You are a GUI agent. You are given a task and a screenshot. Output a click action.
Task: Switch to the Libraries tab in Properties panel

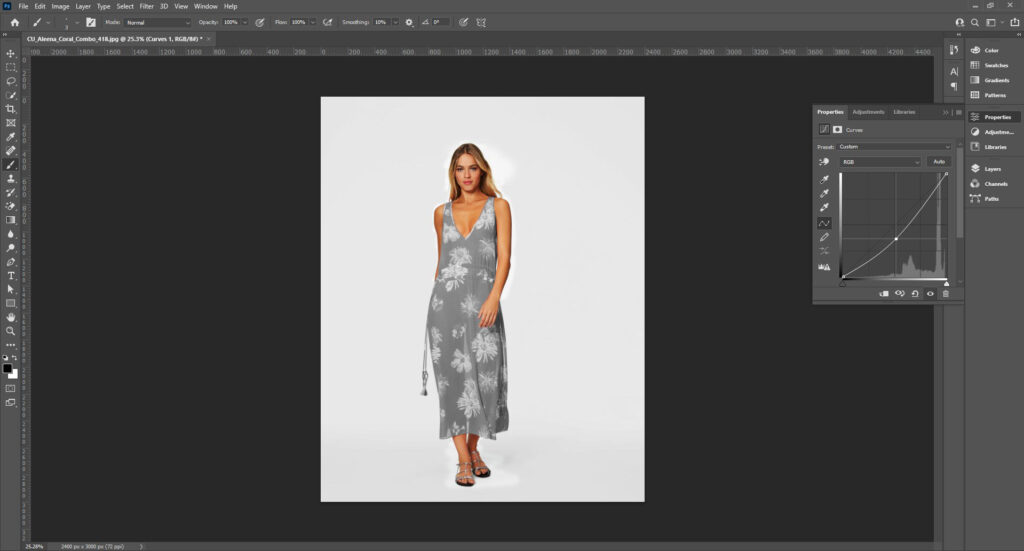pyautogui.click(x=904, y=112)
